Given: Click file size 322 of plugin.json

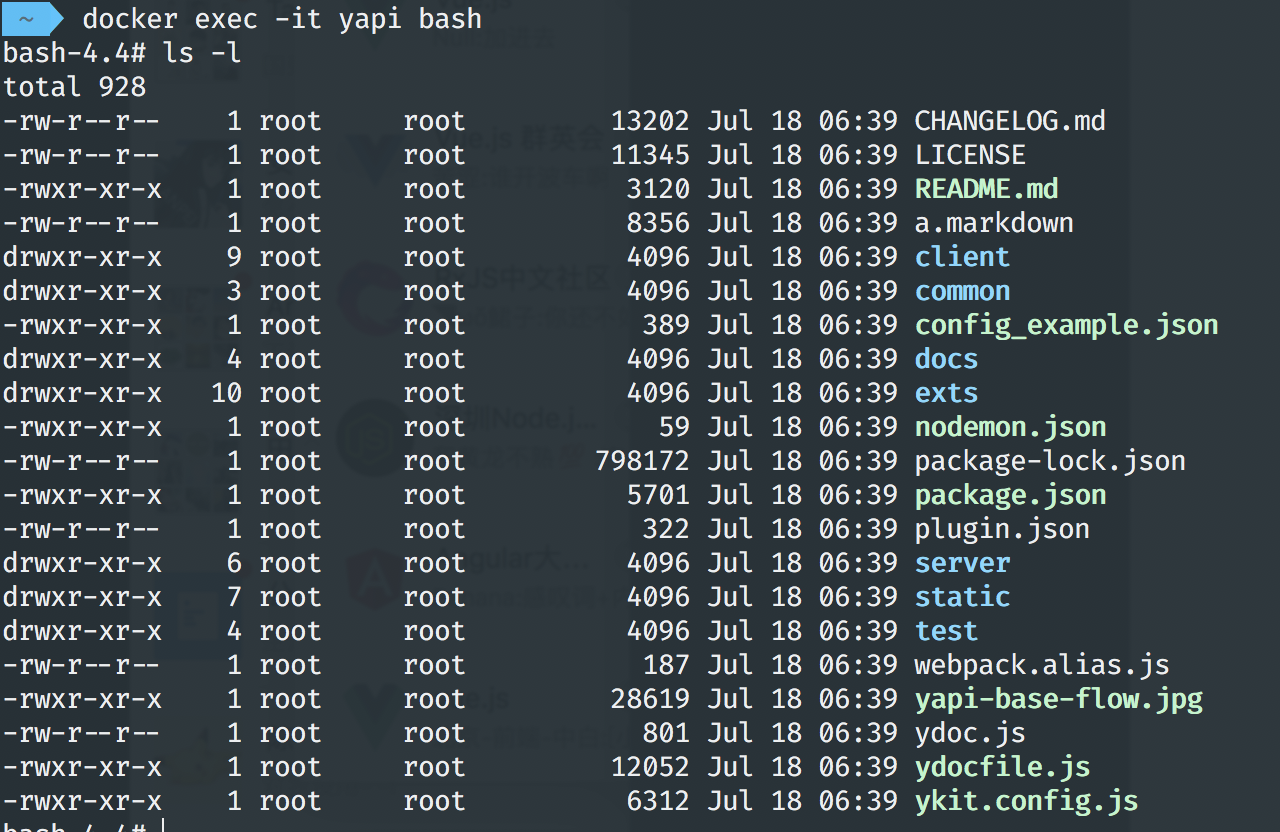Looking at the screenshot, I should pyautogui.click(x=666, y=529).
